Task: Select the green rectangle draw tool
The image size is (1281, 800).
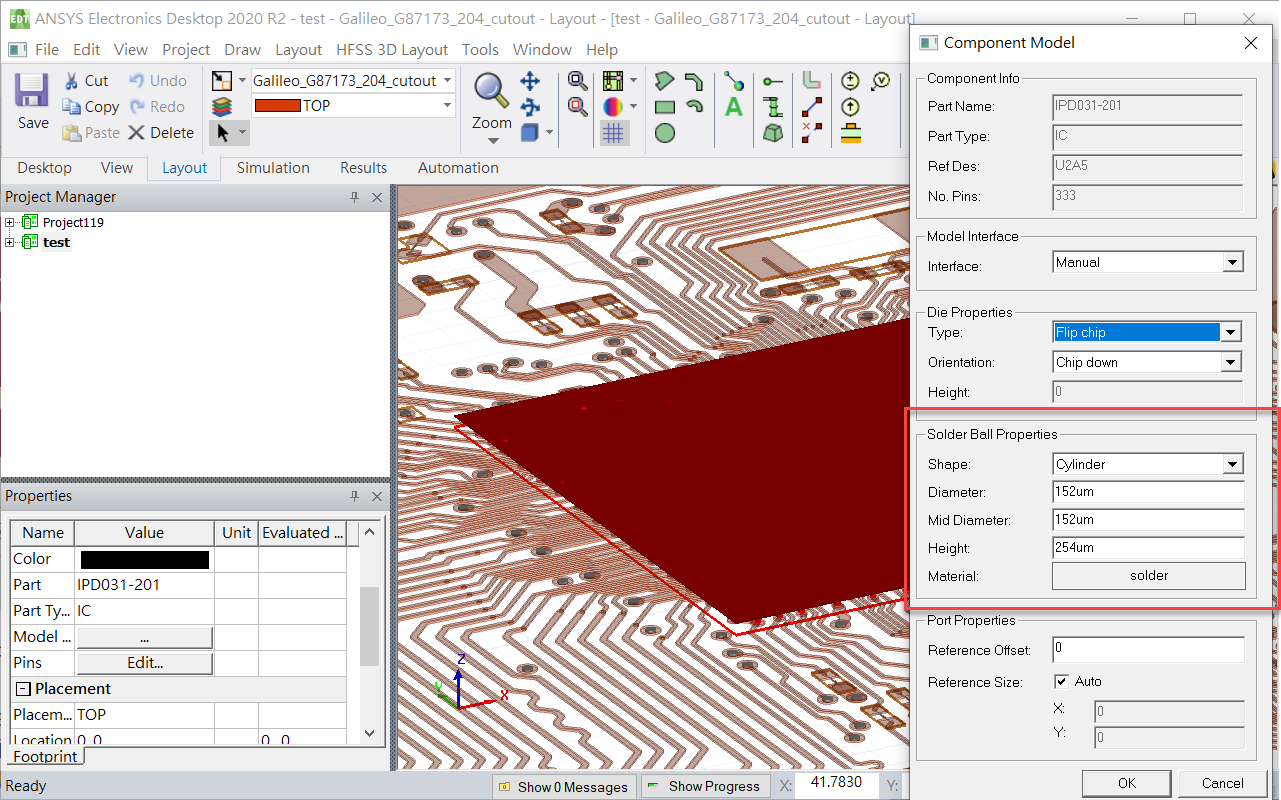Action: tap(664, 107)
